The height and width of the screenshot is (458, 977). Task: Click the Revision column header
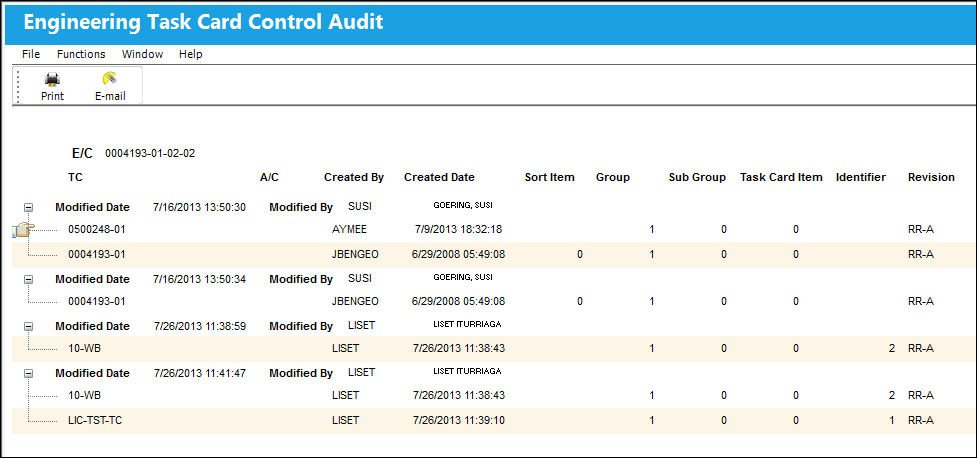tap(931, 178)
